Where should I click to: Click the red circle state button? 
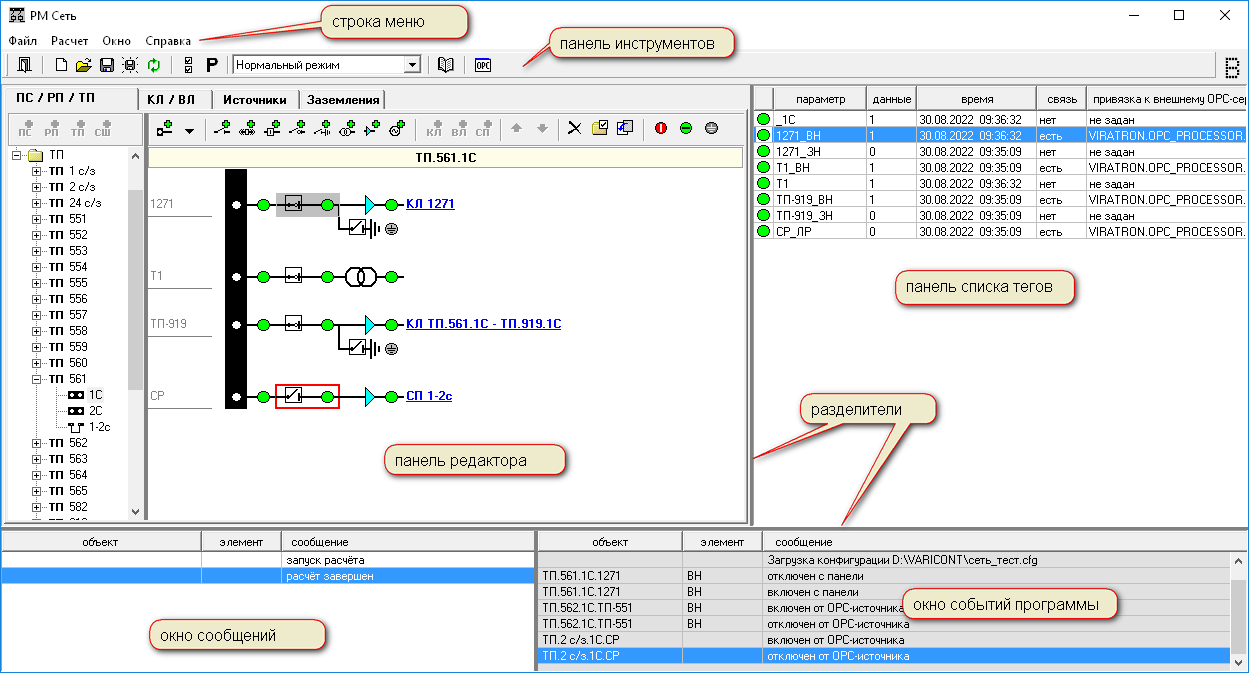click(660, 128)
